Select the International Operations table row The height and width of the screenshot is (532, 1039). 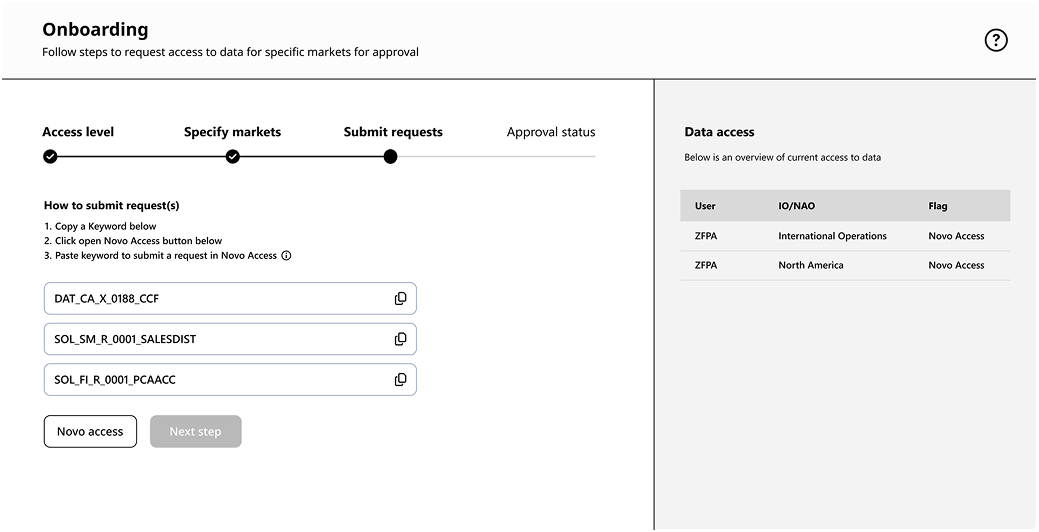click(845, 236)
